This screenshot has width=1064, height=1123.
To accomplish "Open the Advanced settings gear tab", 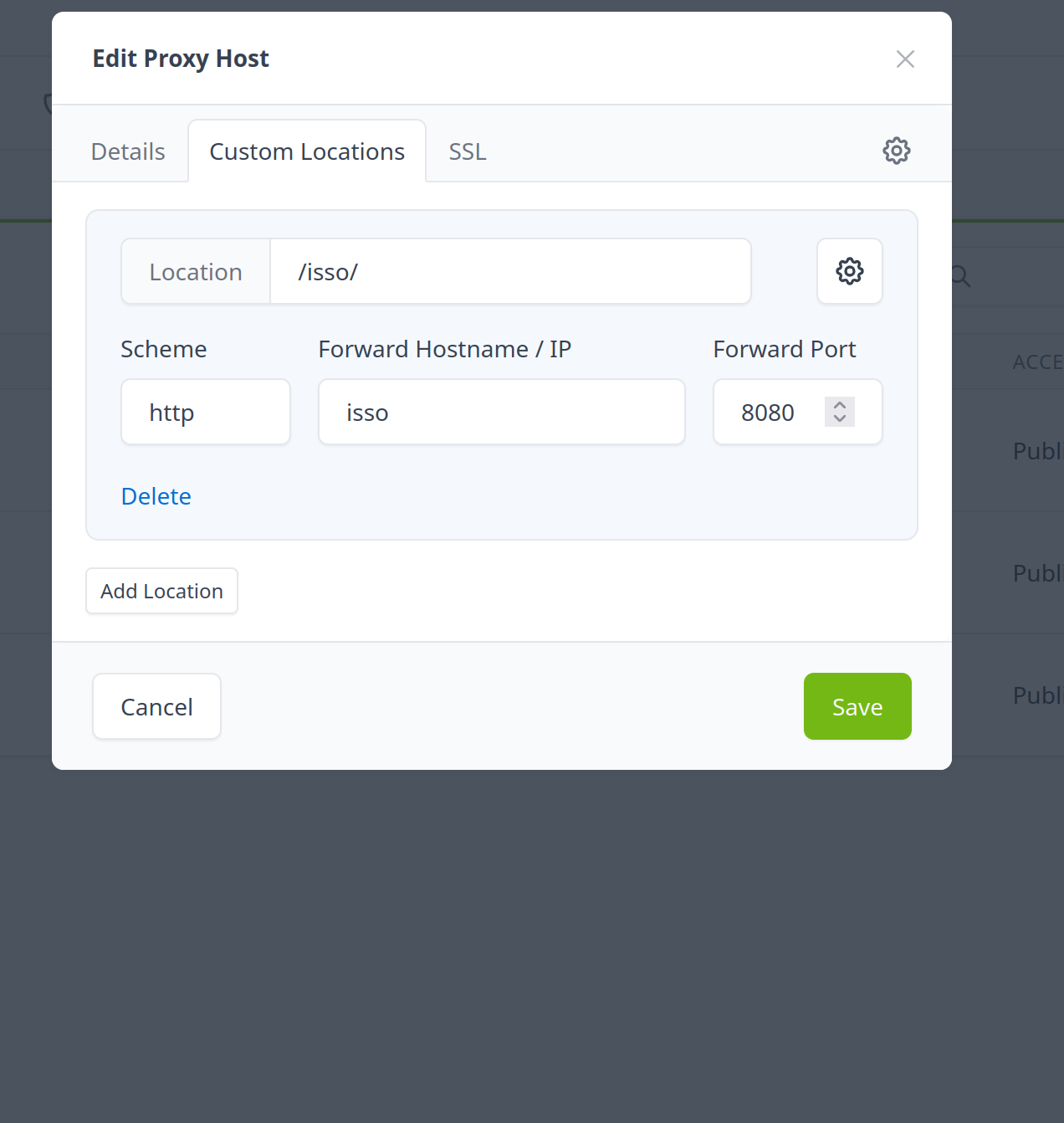I will (x=896, y=151).
